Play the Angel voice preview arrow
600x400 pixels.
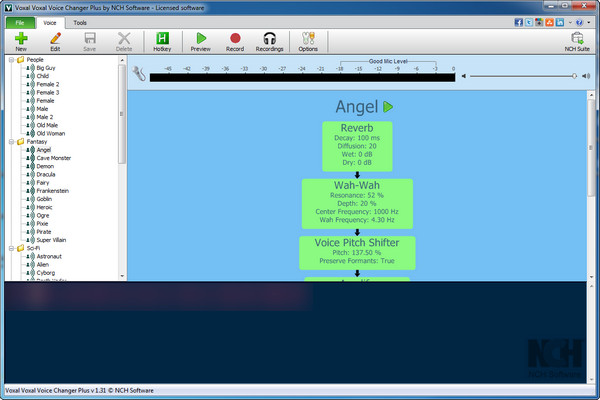click(389, 107)
